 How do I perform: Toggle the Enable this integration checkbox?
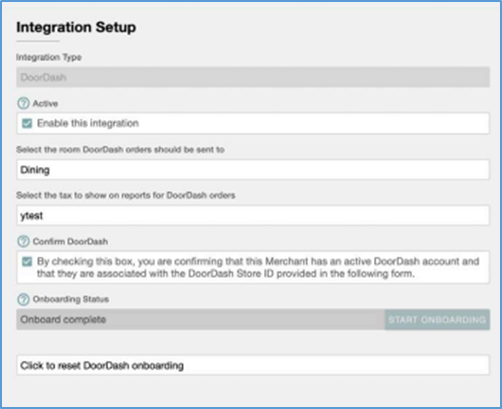click(x=27, y=123)
